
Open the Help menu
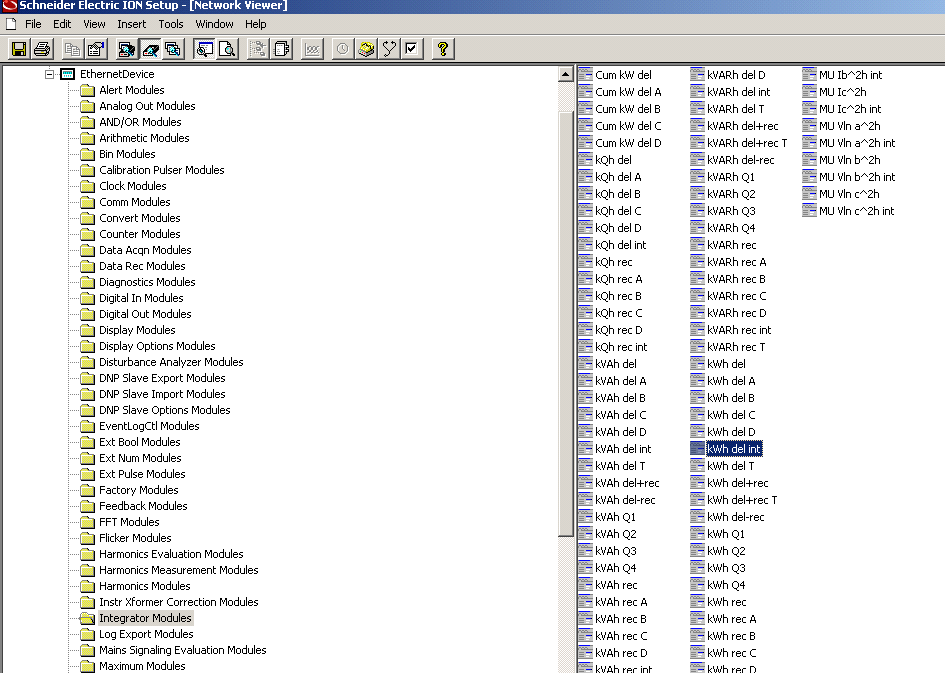(256, 24)
